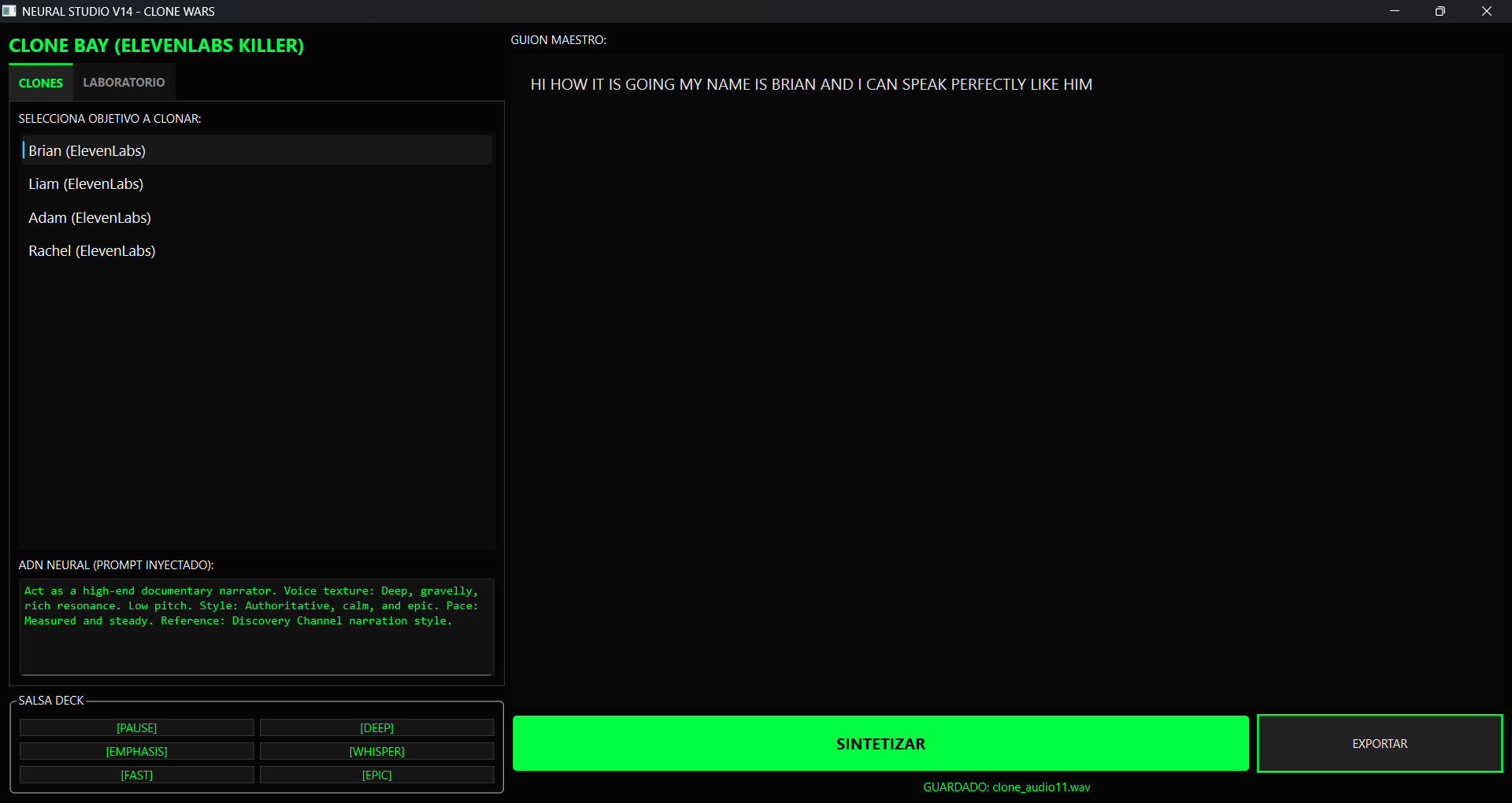Add the [EMPHASIS] tag
Viewport: 1512px width, 803px height.
coord(137,752)
